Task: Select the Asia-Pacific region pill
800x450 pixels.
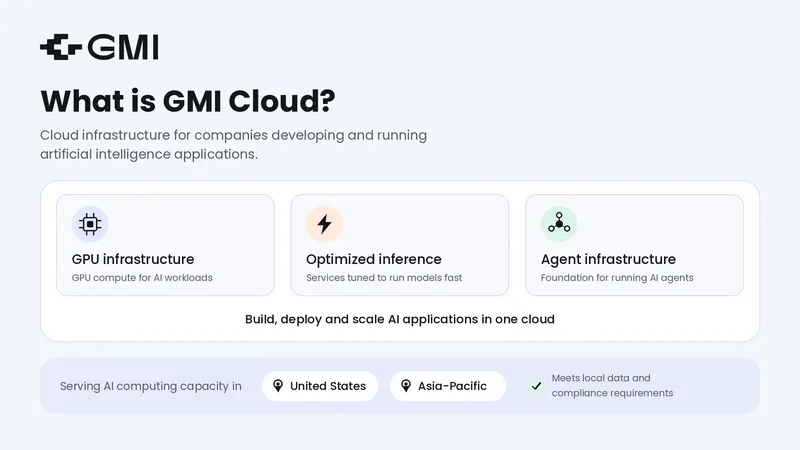Action: 448,386
